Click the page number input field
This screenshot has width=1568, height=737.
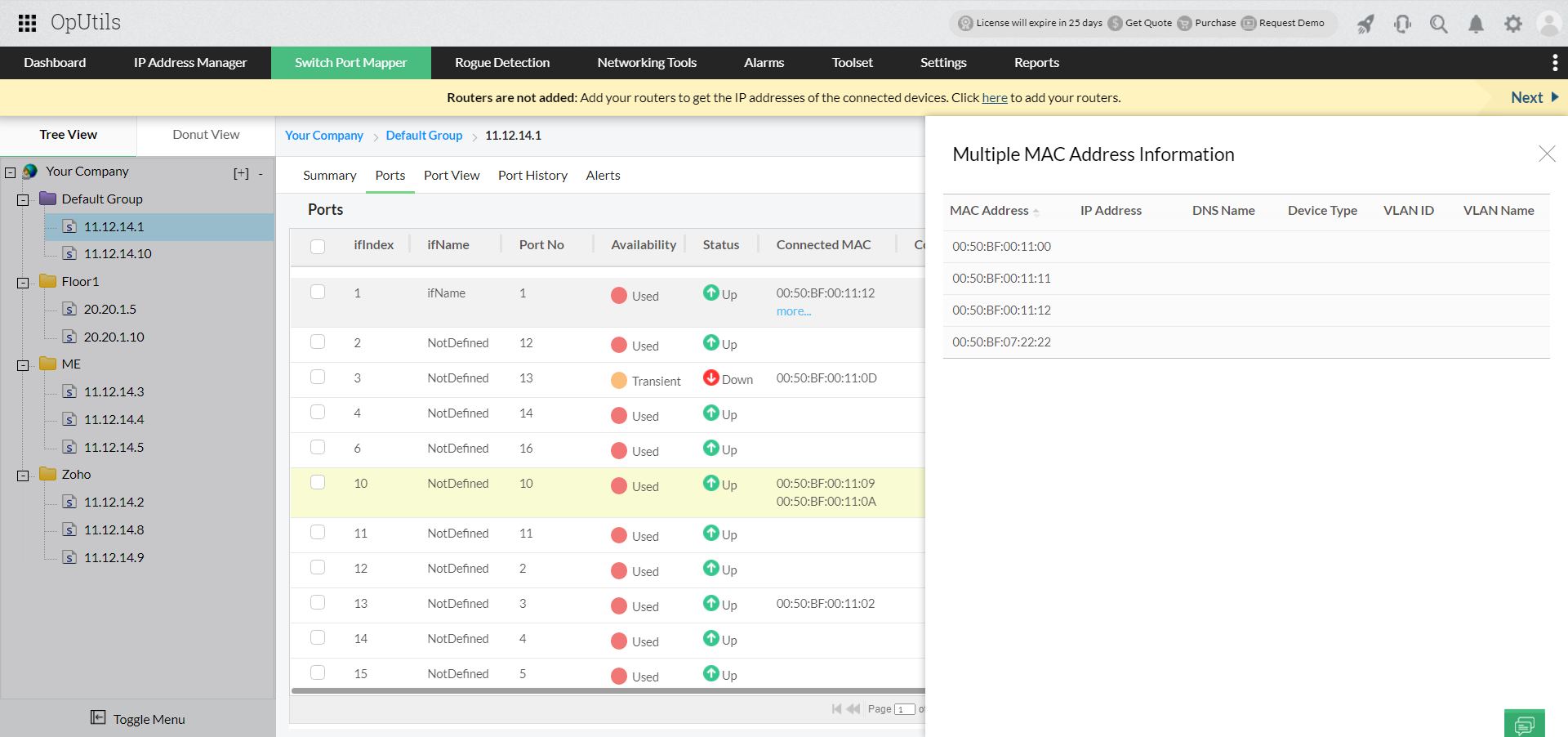point(903,709)
